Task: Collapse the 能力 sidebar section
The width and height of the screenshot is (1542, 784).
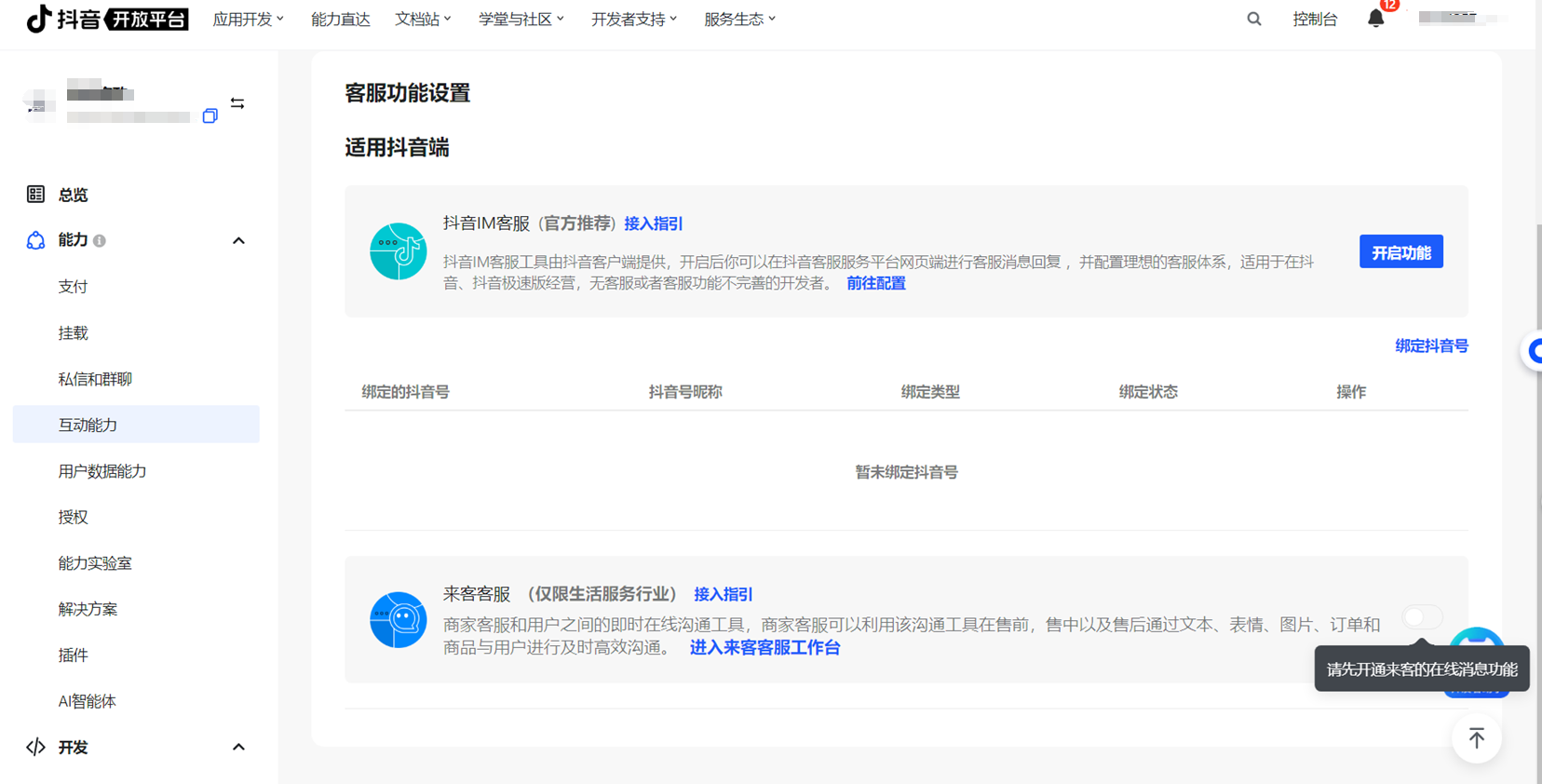Action: point(238,241)
